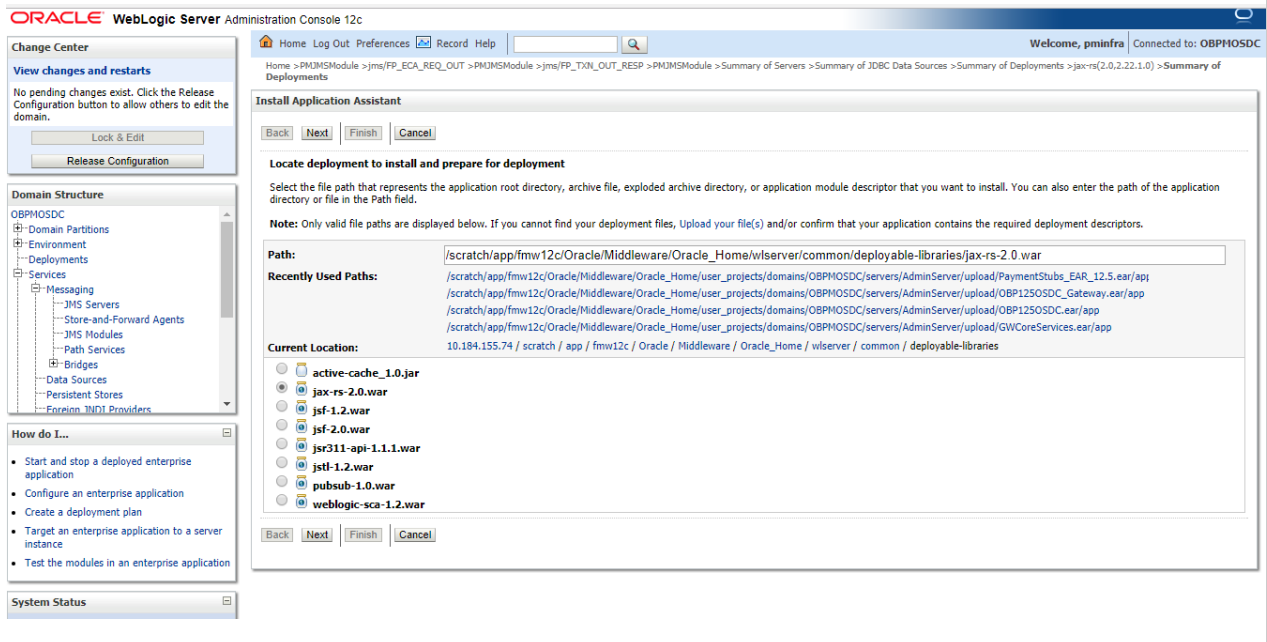The height and width of the screenshot is (642, 1267).
Task: Collapse the Messaging tree node
Action: tap(36, 289)
